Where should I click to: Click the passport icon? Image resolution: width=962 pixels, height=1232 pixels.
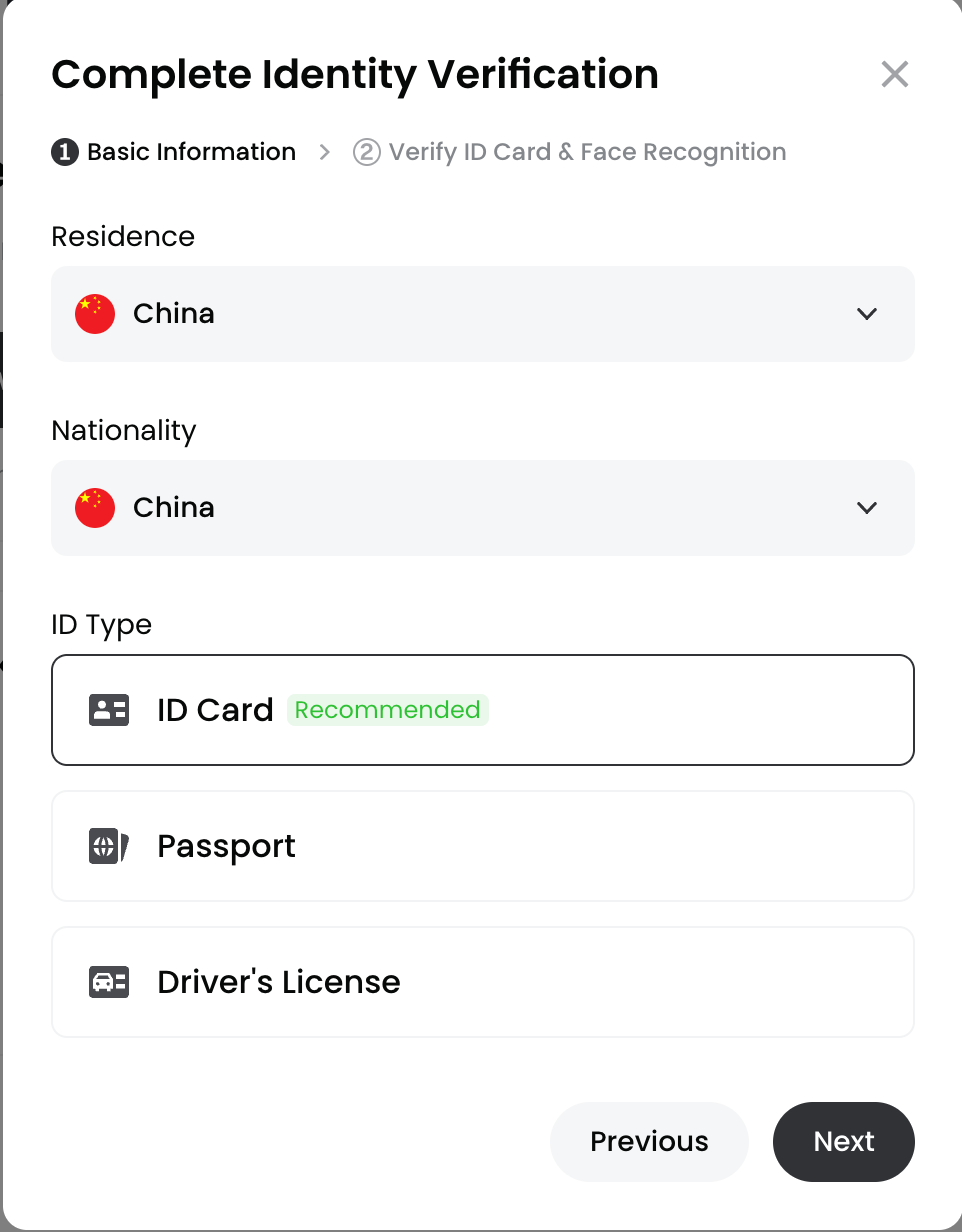pyautogui.click(x=109, y=847)
